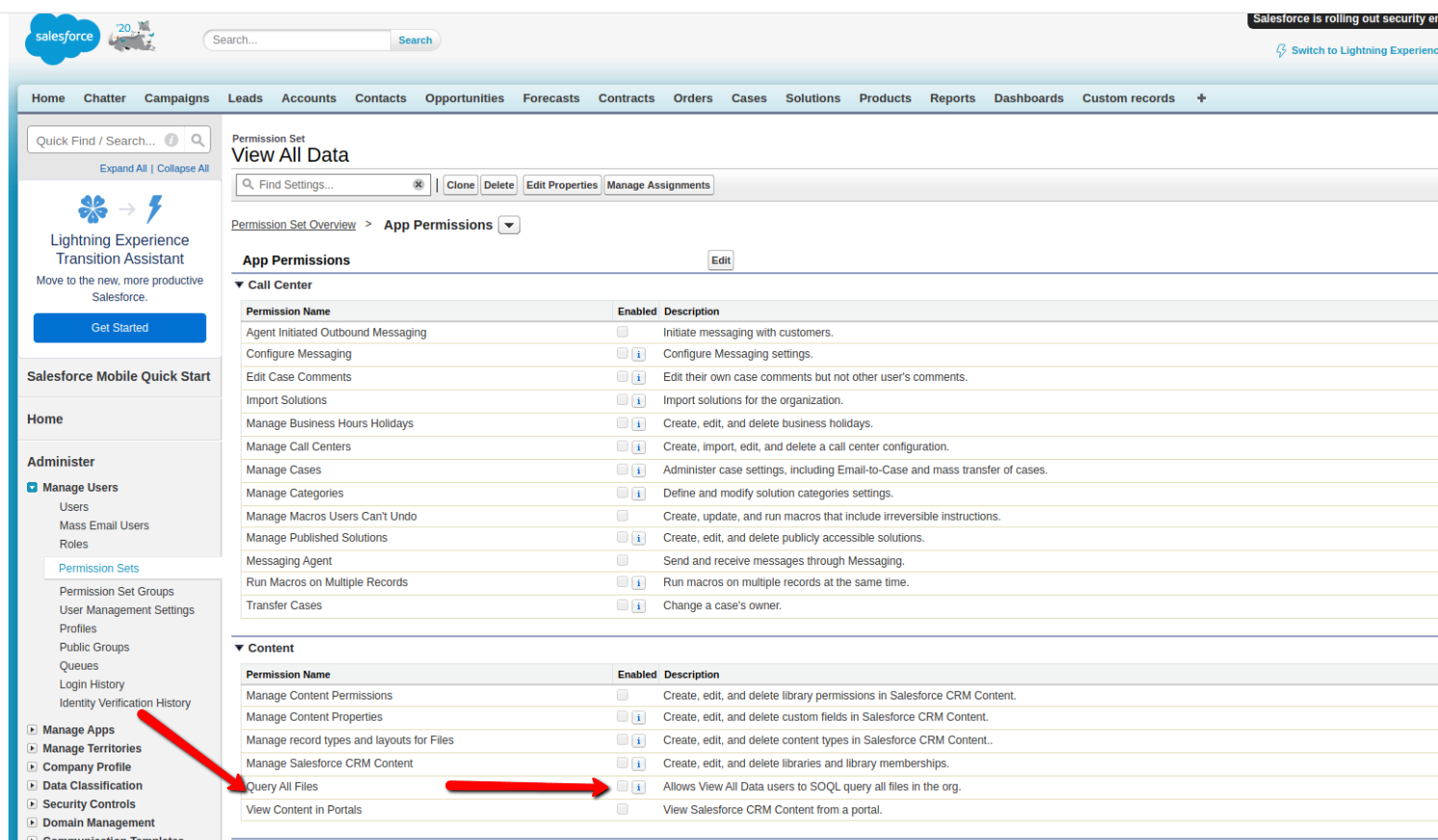The height and width of the screenshot is (840, 1438).
Task: Click the Get Started button
Action: tap(120, 328)
